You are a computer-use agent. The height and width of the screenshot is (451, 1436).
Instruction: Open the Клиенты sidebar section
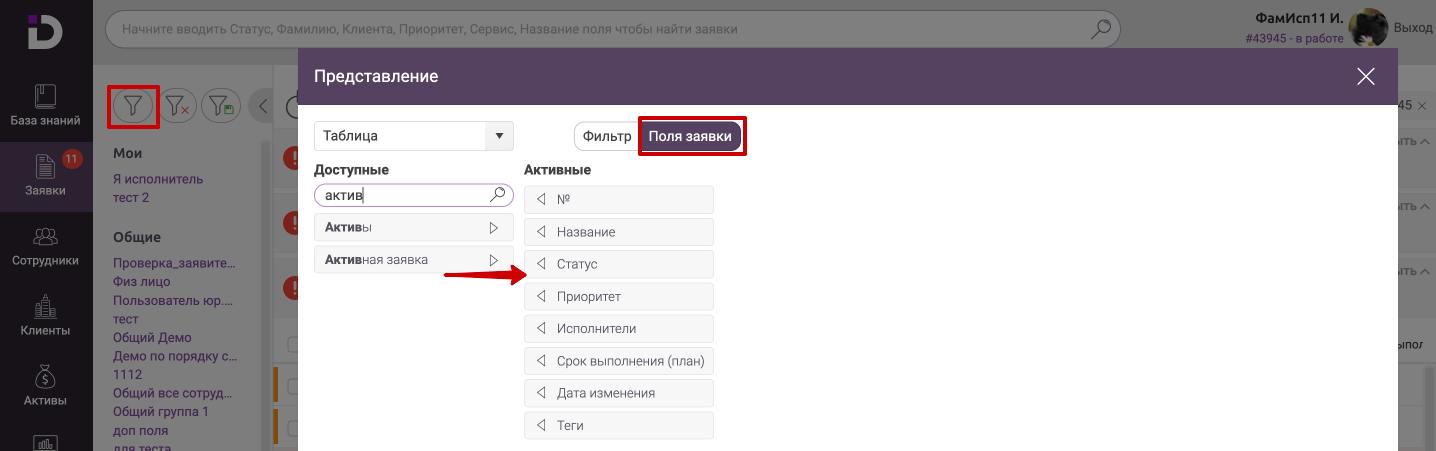coord(45,316)
